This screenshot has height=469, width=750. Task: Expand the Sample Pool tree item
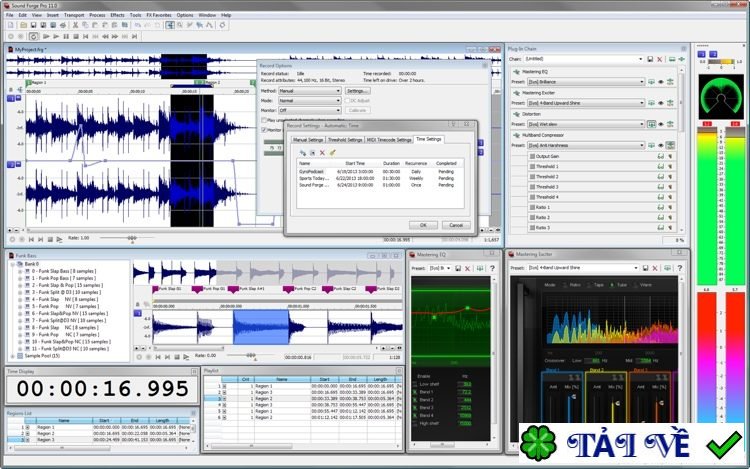[x=10, y=355]
